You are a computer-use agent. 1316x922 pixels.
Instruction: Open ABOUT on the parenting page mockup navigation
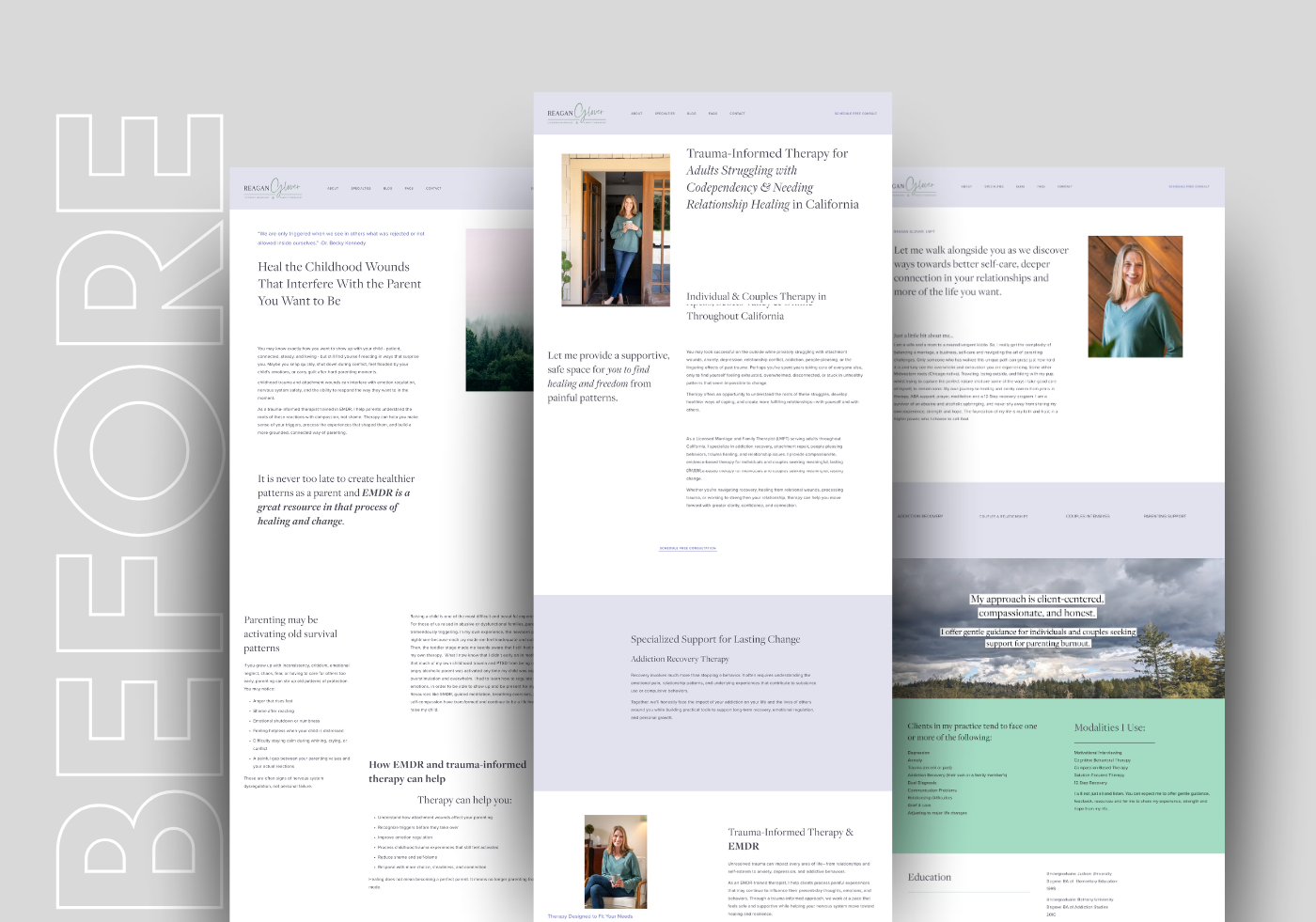[x=333, y=188]
